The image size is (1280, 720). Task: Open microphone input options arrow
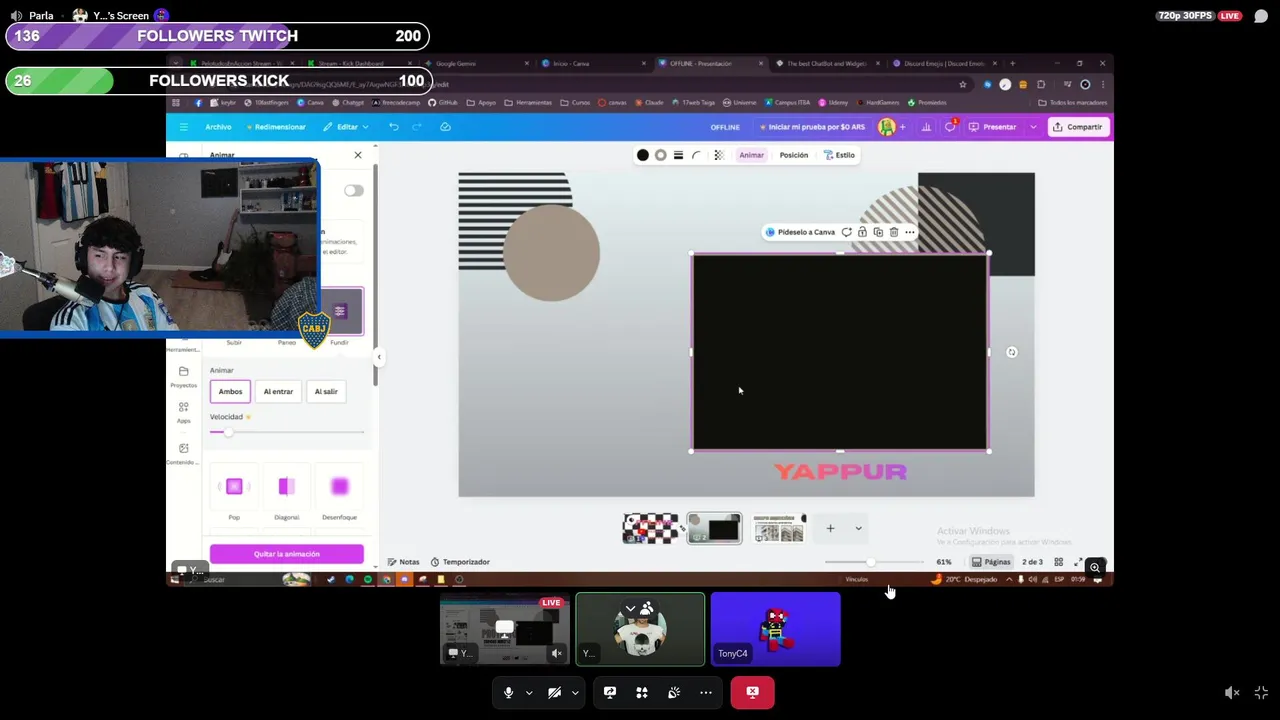point(529,692)
